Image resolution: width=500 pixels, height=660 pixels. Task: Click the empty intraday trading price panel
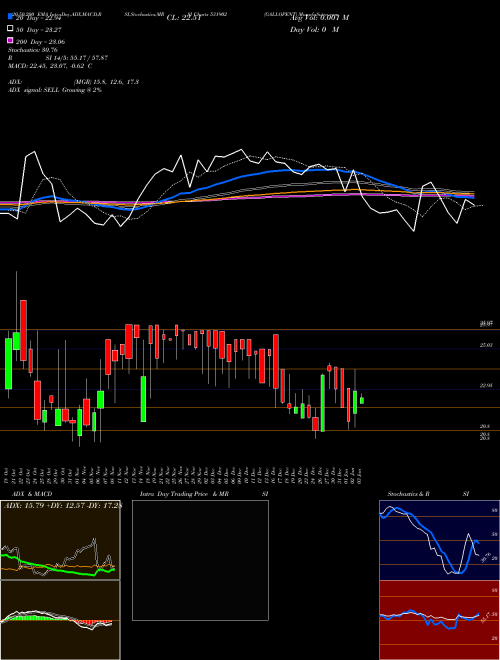pos(200,560)
